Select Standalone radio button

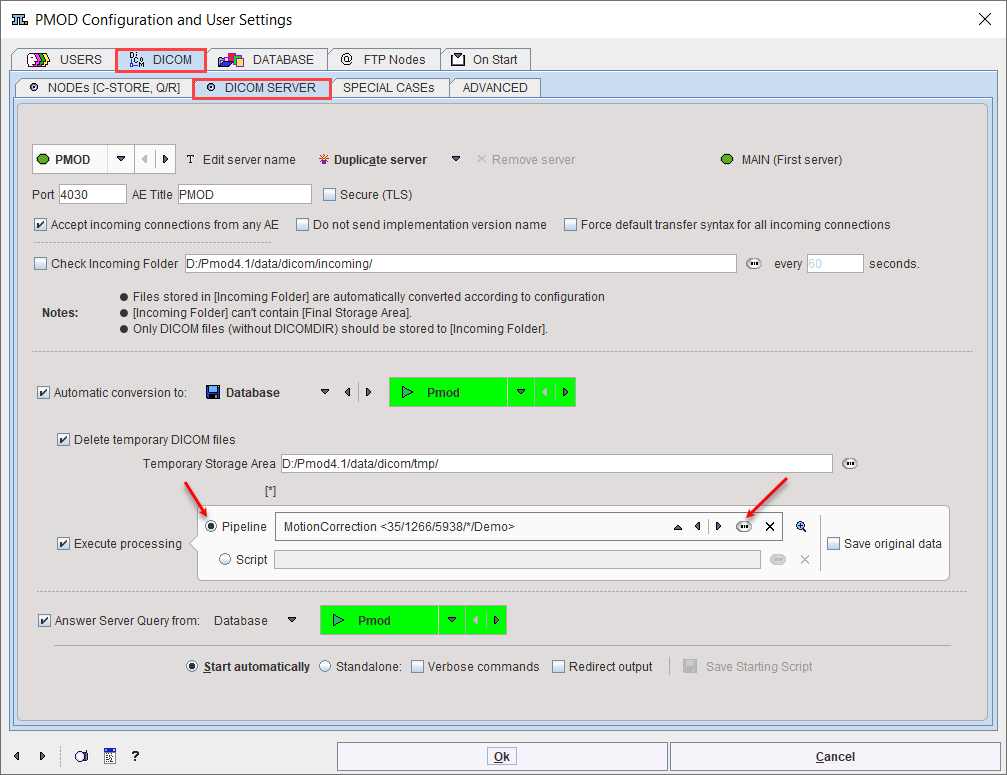(325, 666)
